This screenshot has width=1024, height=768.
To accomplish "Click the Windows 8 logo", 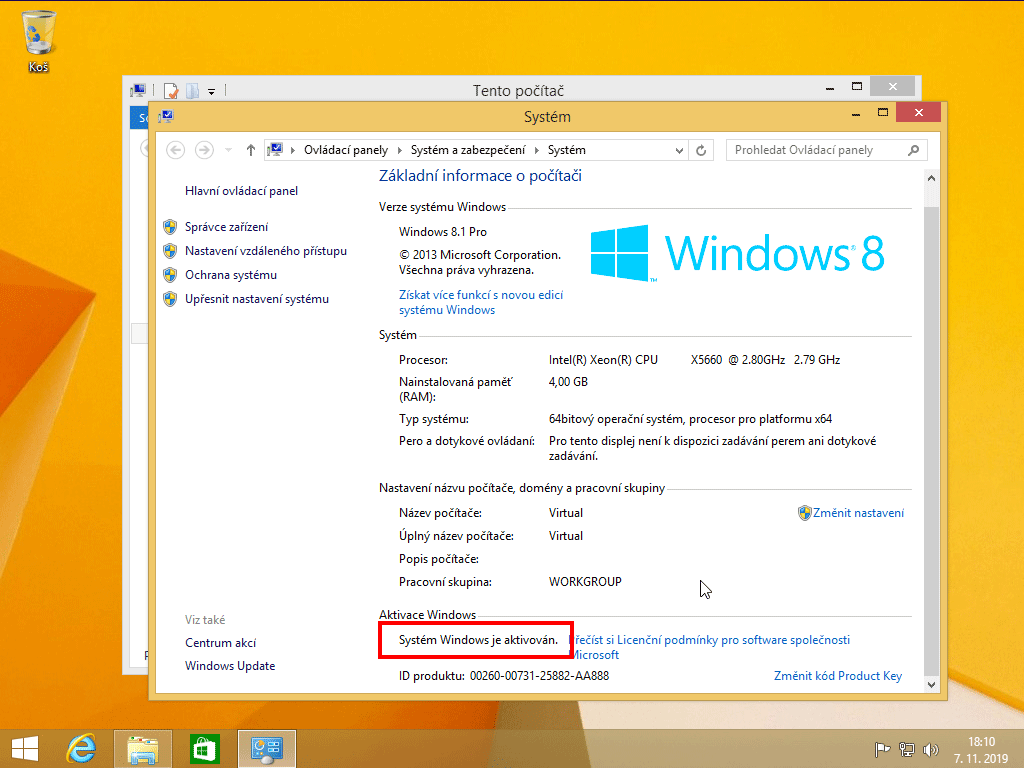I will pyautogui.click(x=737, y=253).
